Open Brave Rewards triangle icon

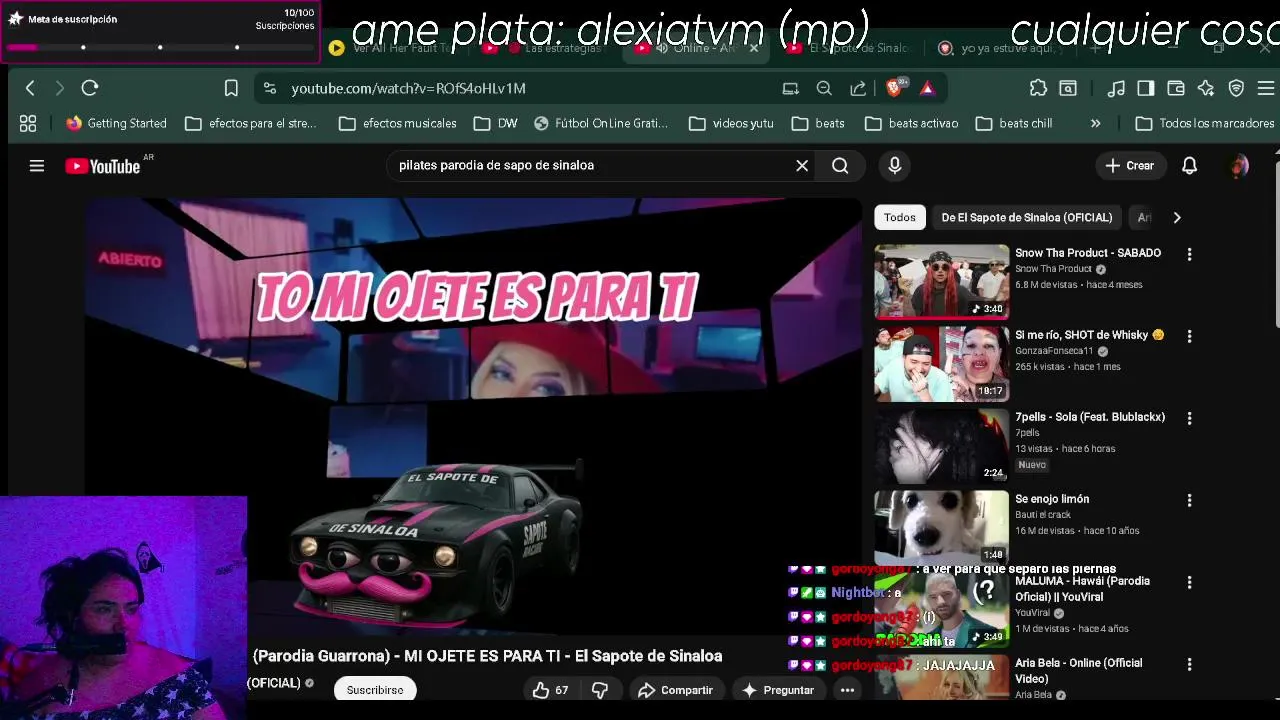pyautogui.click(x=927, y=88)
